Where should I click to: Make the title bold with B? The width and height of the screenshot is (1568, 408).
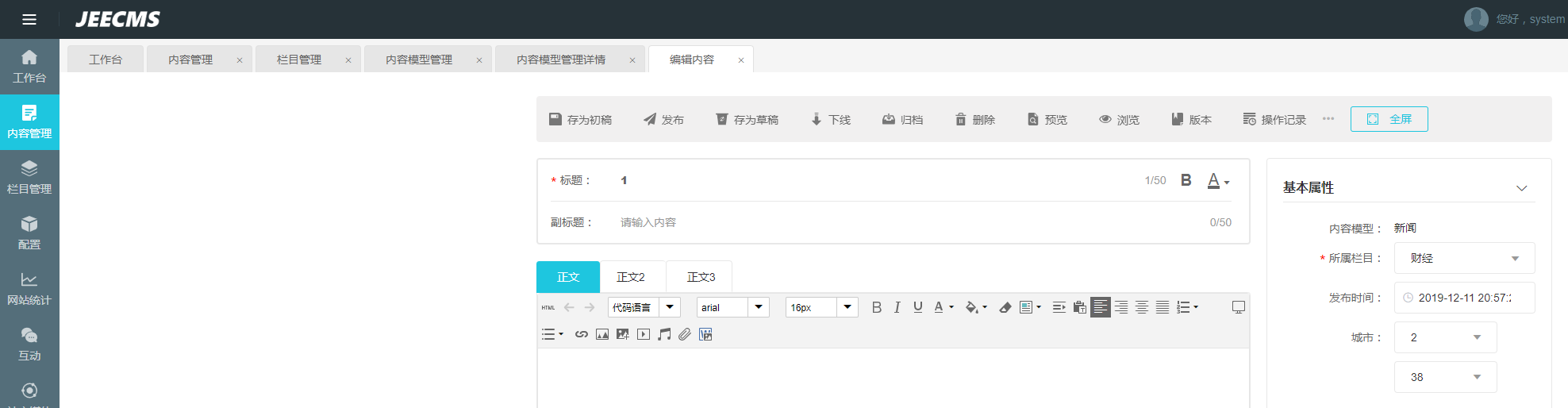click(x=1186, y=180)
